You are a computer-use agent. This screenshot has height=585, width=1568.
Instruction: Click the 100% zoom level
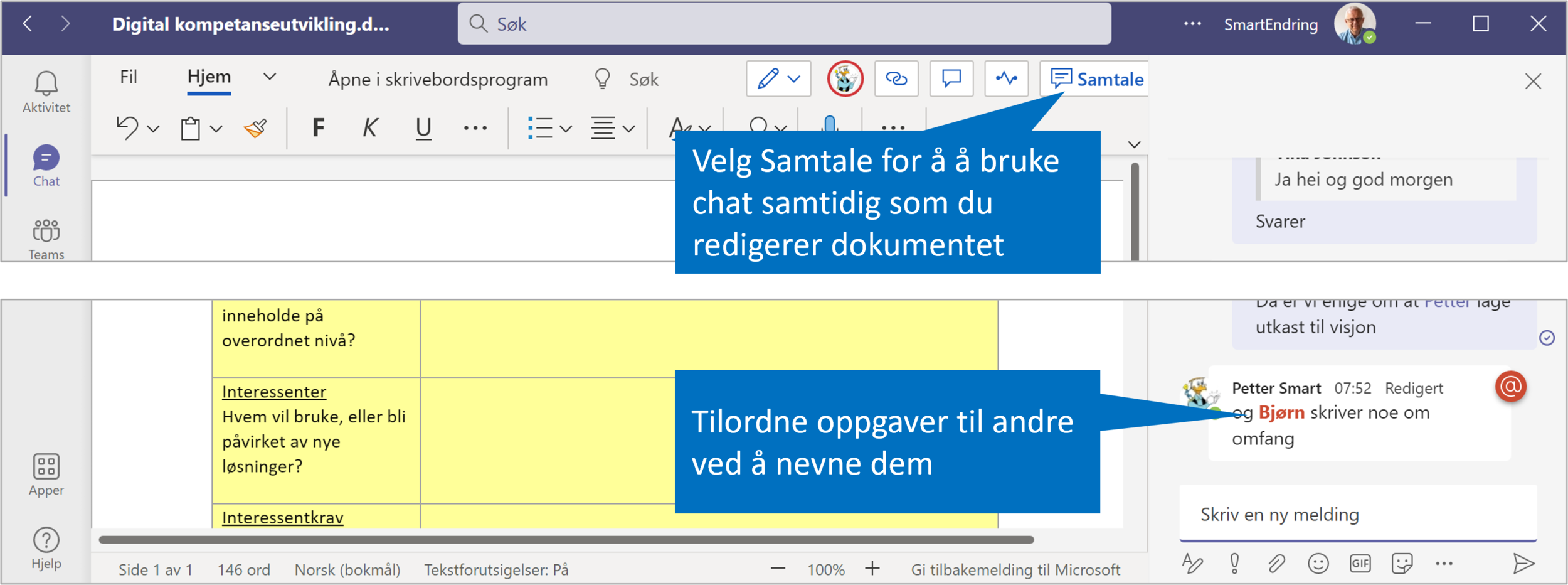tap(825, 569)
